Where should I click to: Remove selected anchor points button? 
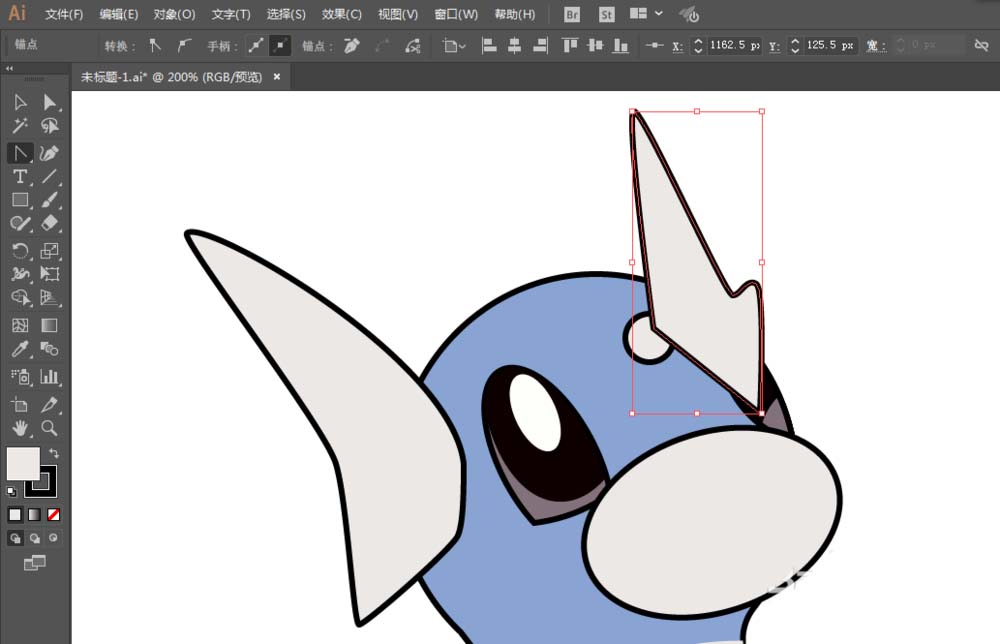[x=351, y=45]
